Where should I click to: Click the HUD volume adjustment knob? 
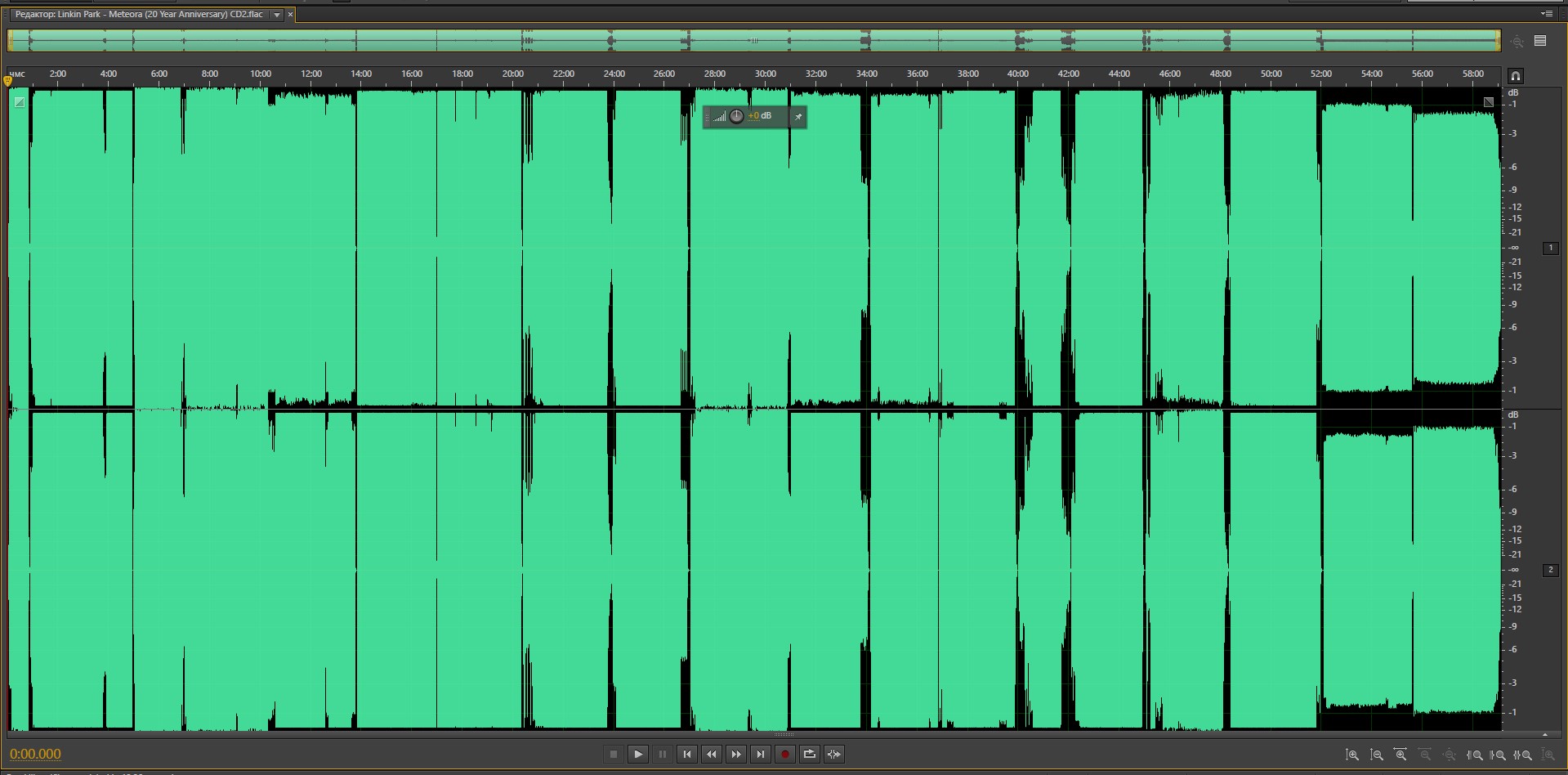736,117
